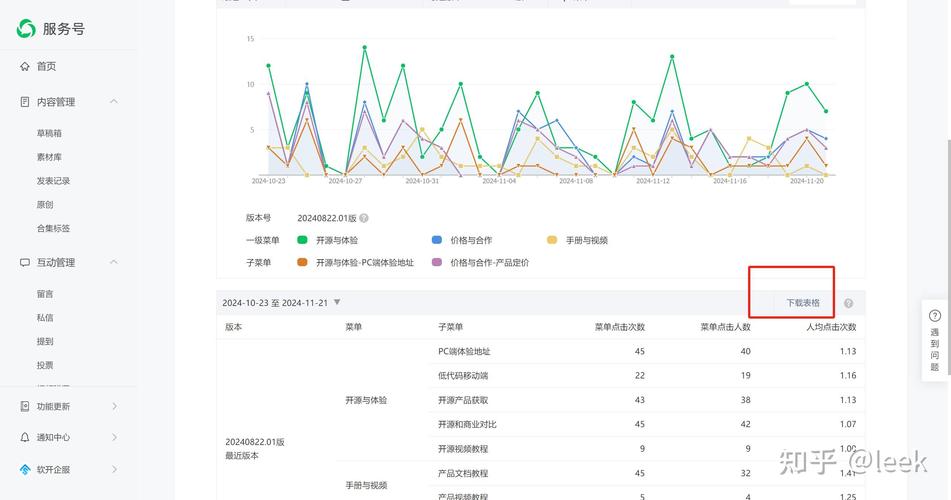
Task: Open 草稿箱 in the sidebar menu
Action: (49, 133)
